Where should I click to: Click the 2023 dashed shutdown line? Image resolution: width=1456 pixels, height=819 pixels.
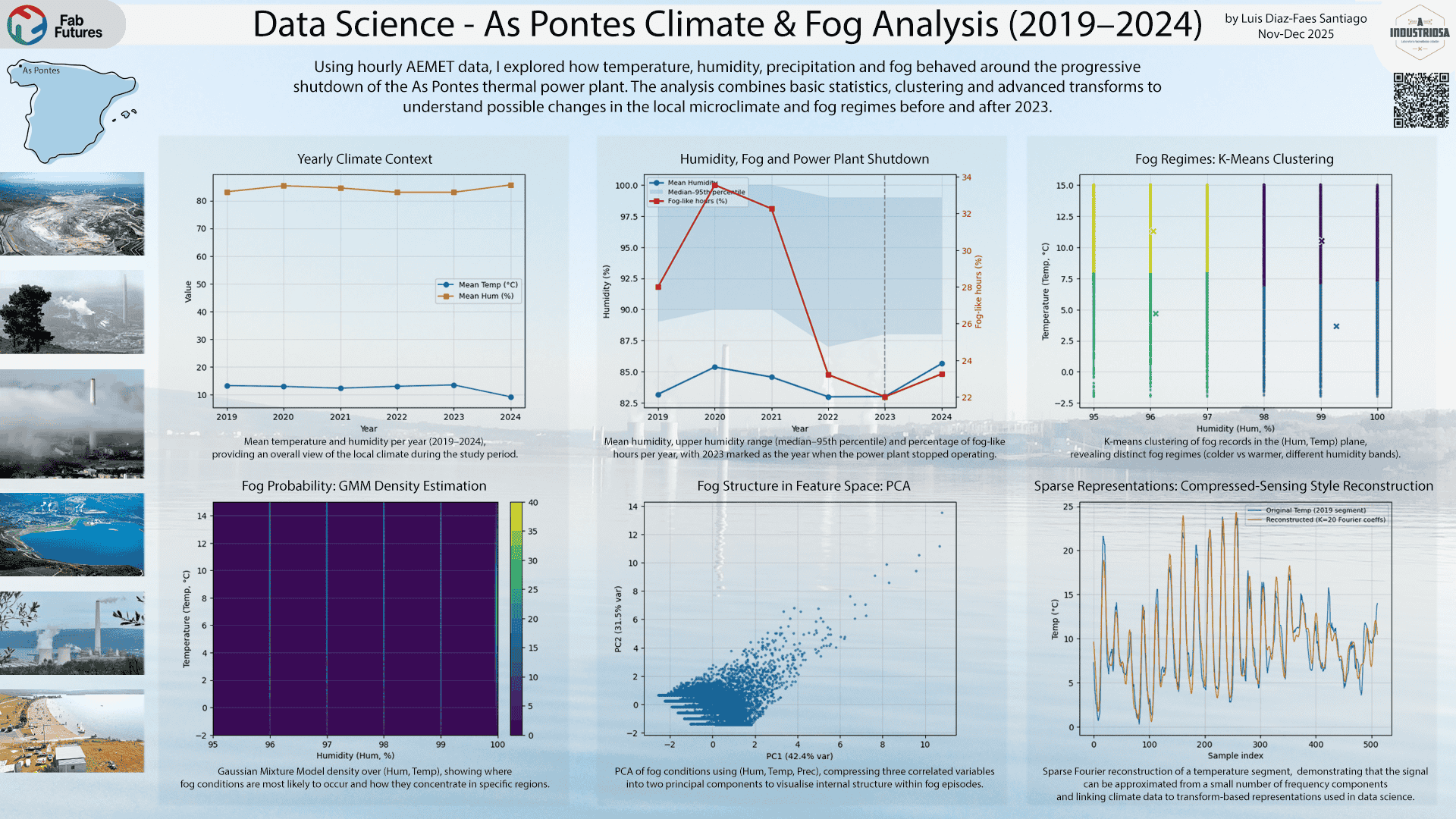pyautogui.click(x=885, y=288)
